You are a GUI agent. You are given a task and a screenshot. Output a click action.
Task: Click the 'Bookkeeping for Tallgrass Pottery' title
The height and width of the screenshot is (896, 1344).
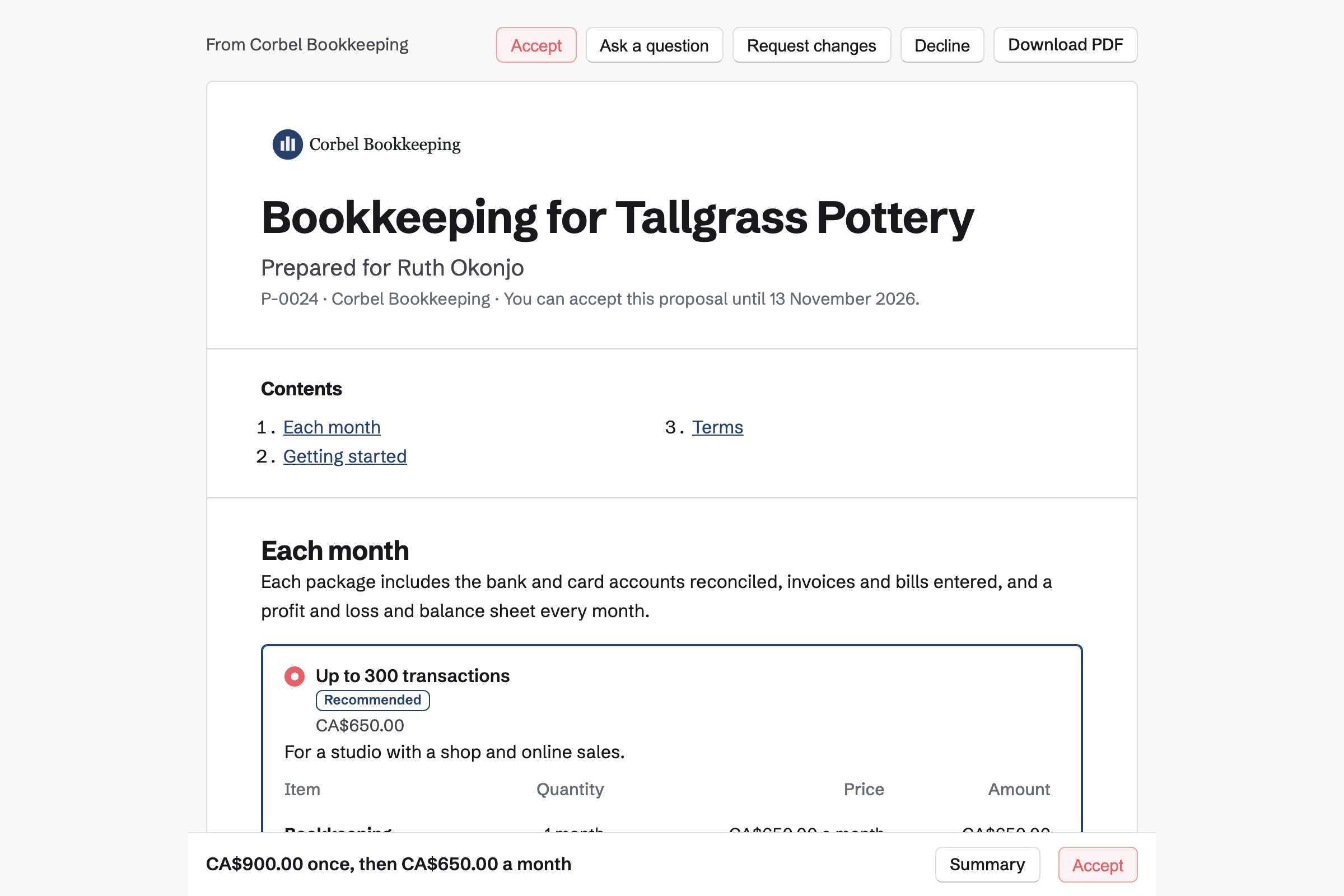tap(617, 218)
